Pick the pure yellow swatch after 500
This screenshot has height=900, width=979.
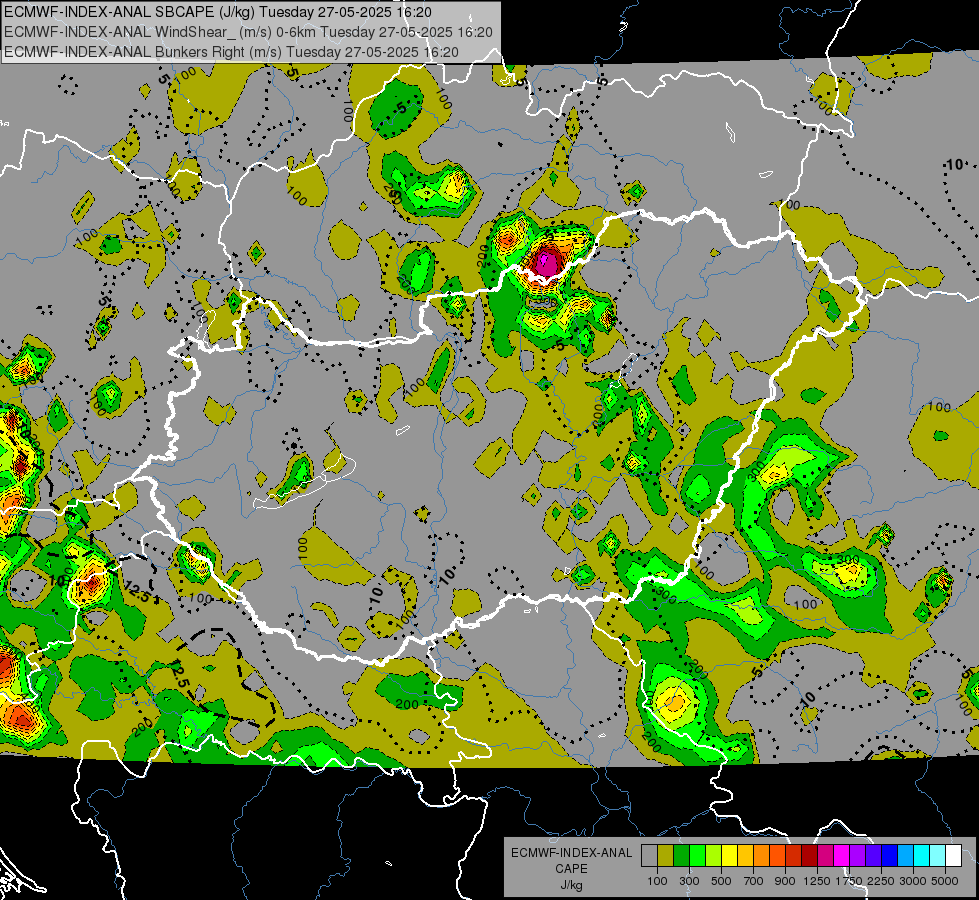click(729, 856)
